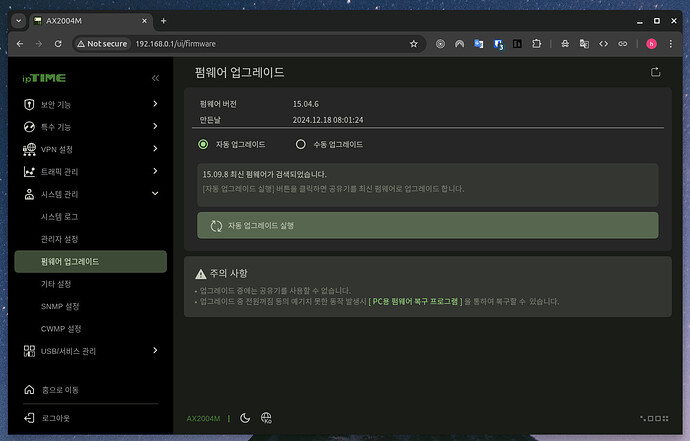Click the translate extension icon

pyautogui.click(x=478, y=44)
